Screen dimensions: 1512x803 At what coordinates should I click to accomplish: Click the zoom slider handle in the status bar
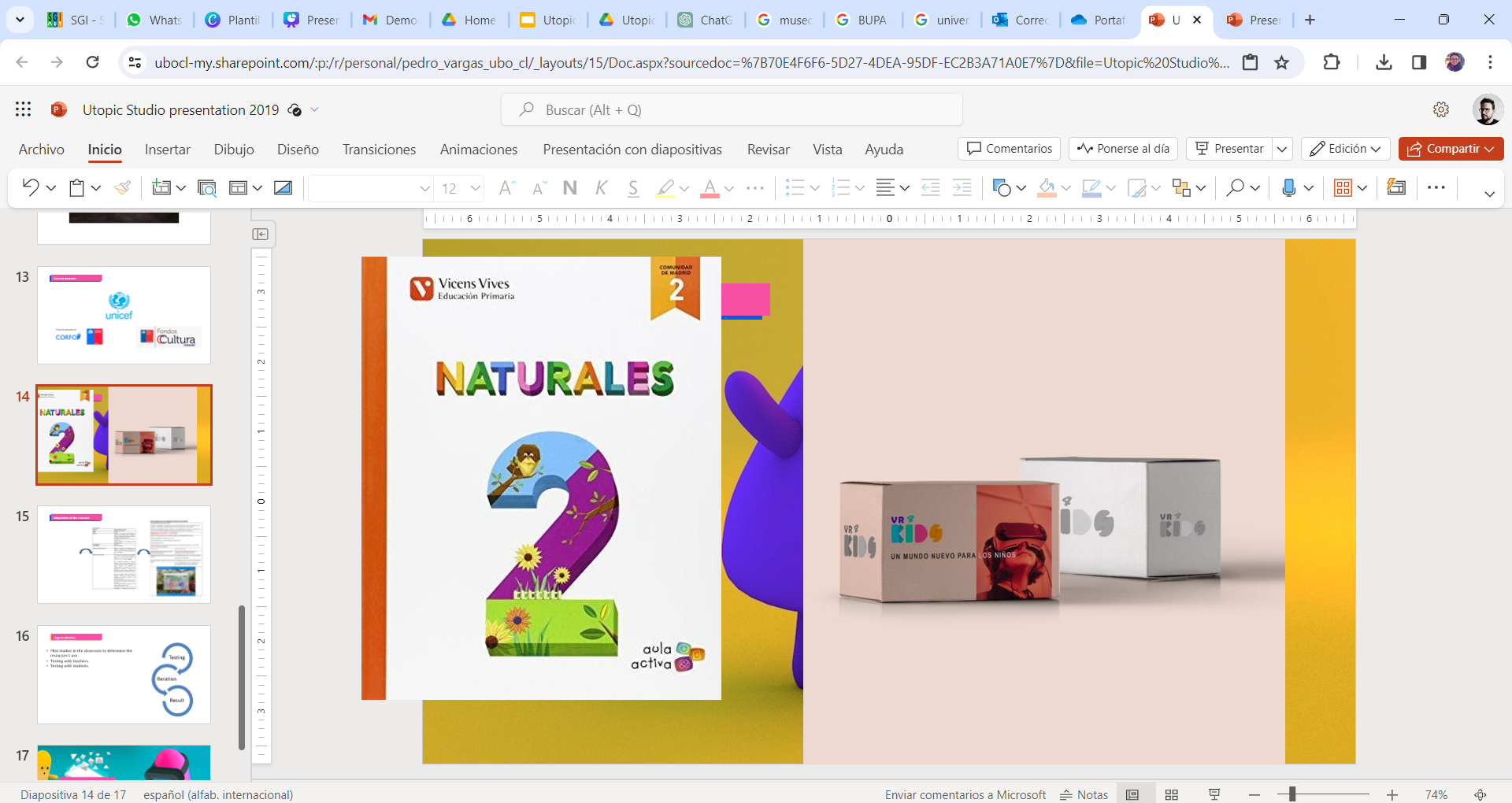pyautogui.click(x=1292, y=794)
